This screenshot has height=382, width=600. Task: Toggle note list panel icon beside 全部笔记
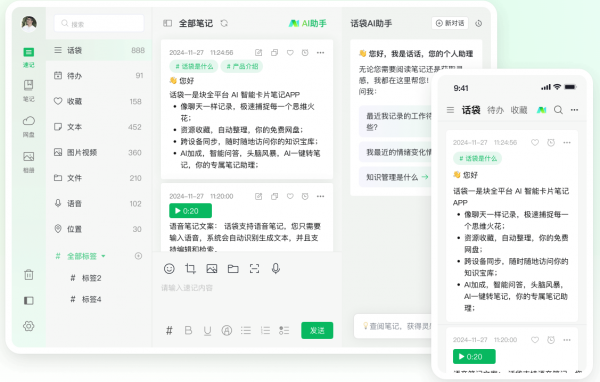[168, 23]
